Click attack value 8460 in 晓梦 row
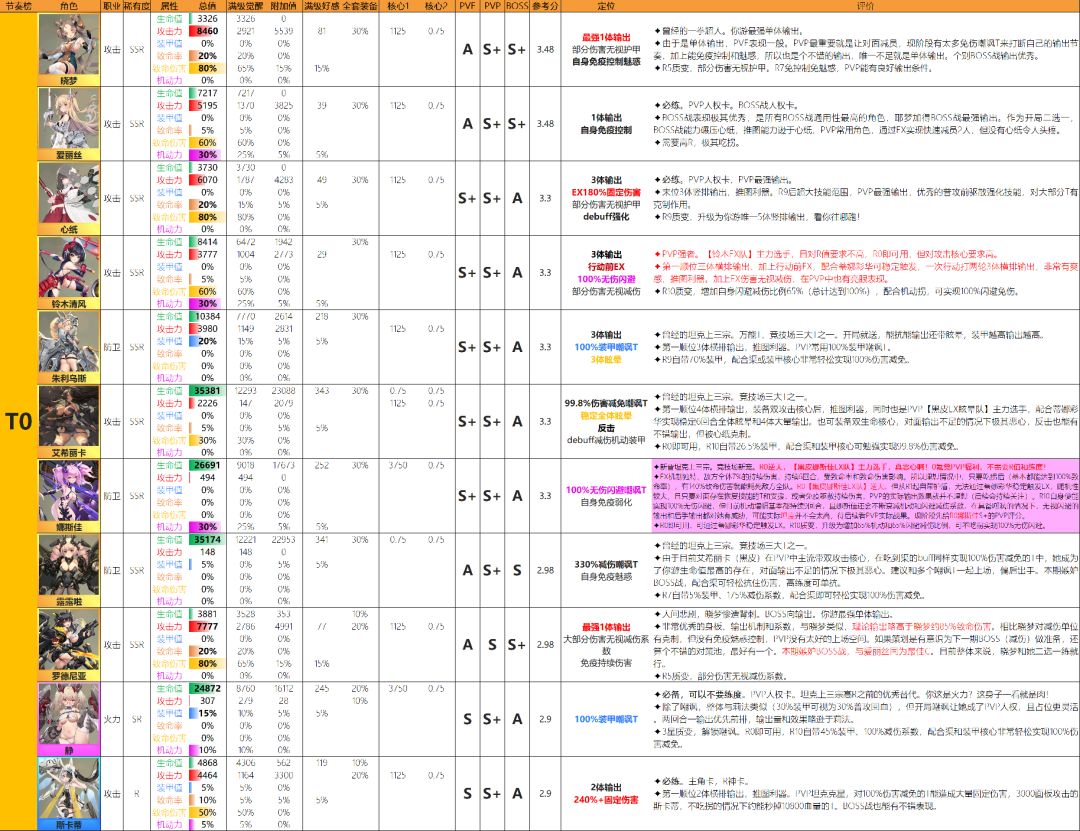Viewport: 1080px width, 831px height. tap(207, 31)
